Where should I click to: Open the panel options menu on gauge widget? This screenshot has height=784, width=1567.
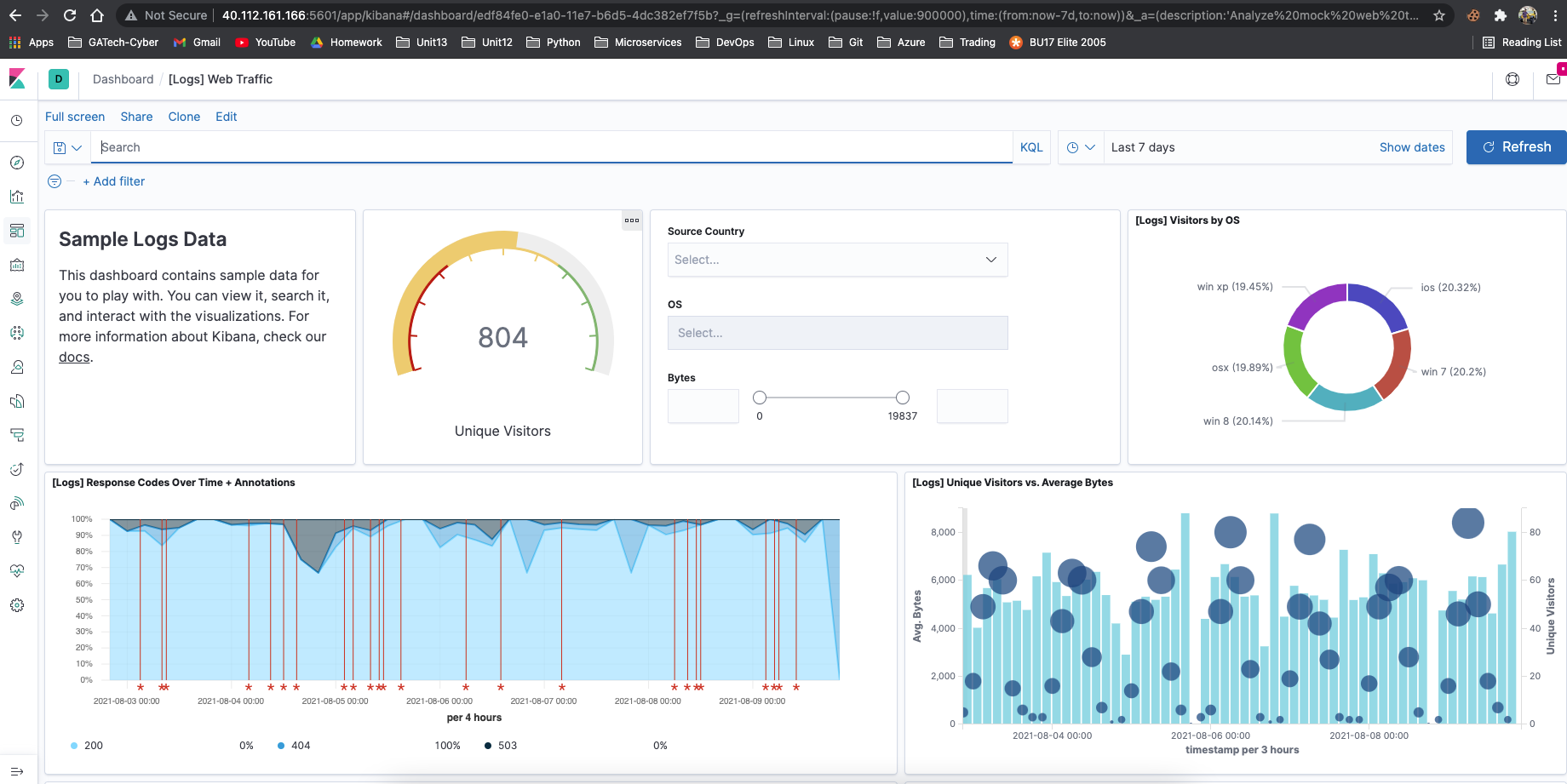pos(632,220)
